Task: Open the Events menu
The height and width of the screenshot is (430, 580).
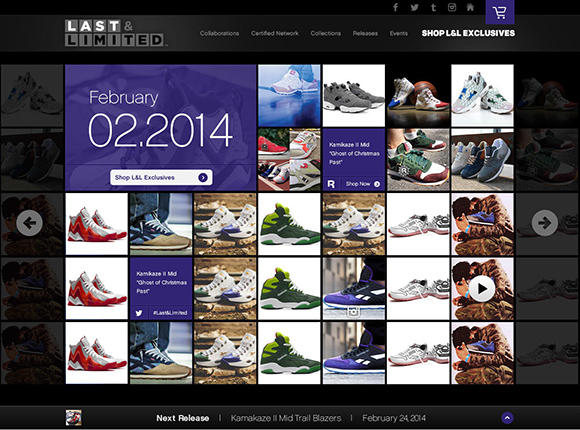Action: coord(398,33)
